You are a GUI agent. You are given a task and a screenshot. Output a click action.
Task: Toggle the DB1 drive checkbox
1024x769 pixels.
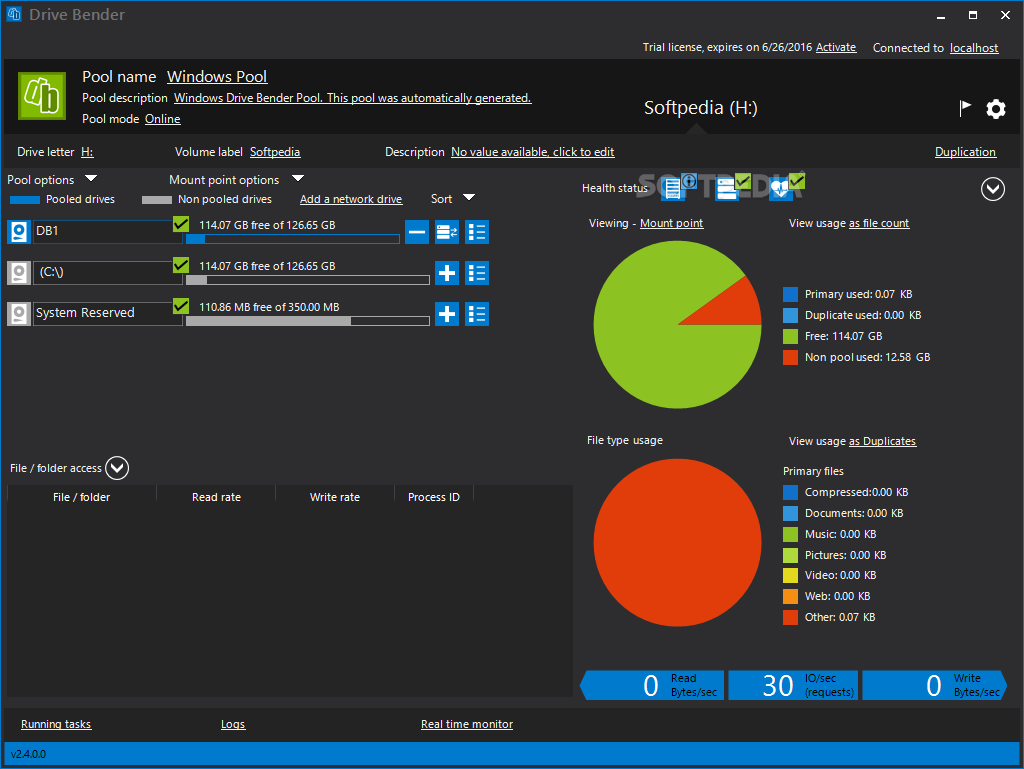181,224
